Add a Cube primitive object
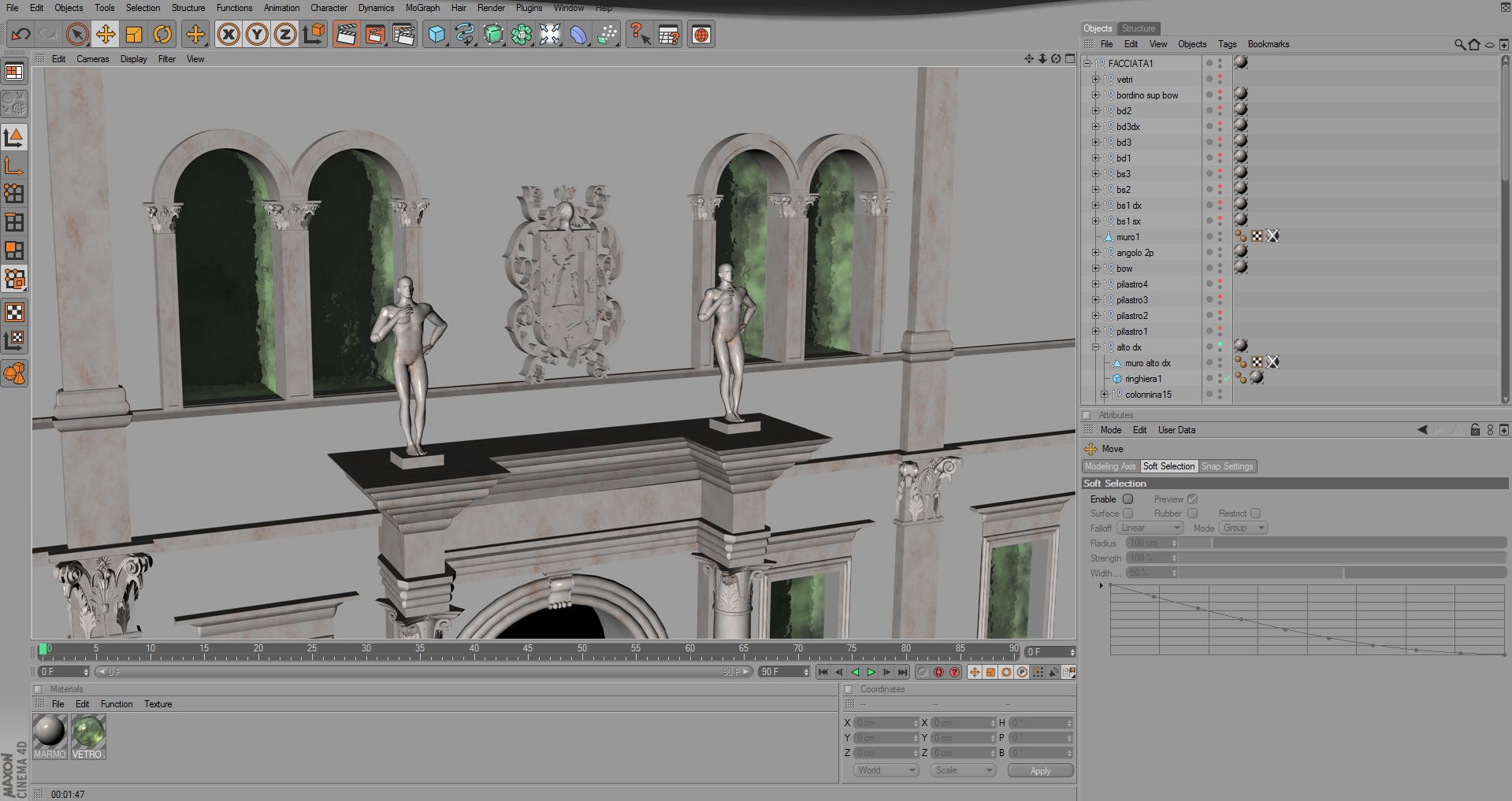Screen dimensions: 1512x801 (437, 35)
